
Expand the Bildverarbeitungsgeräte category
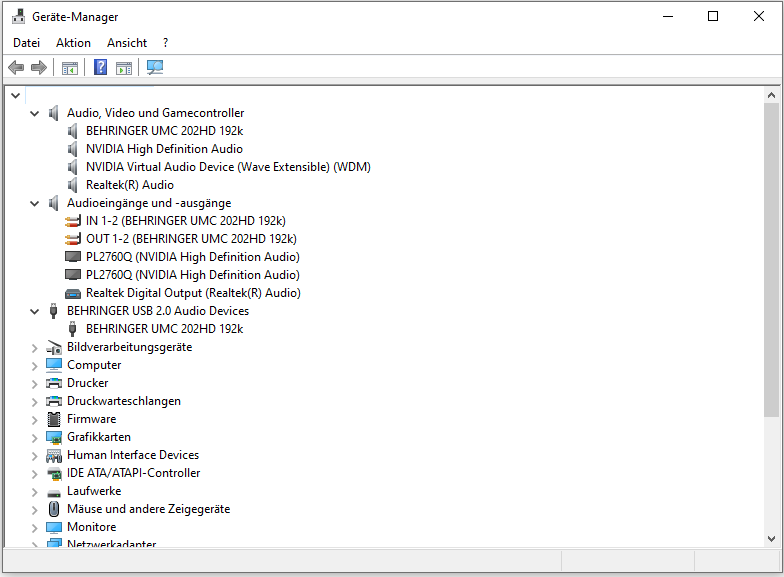coord(34,348)
